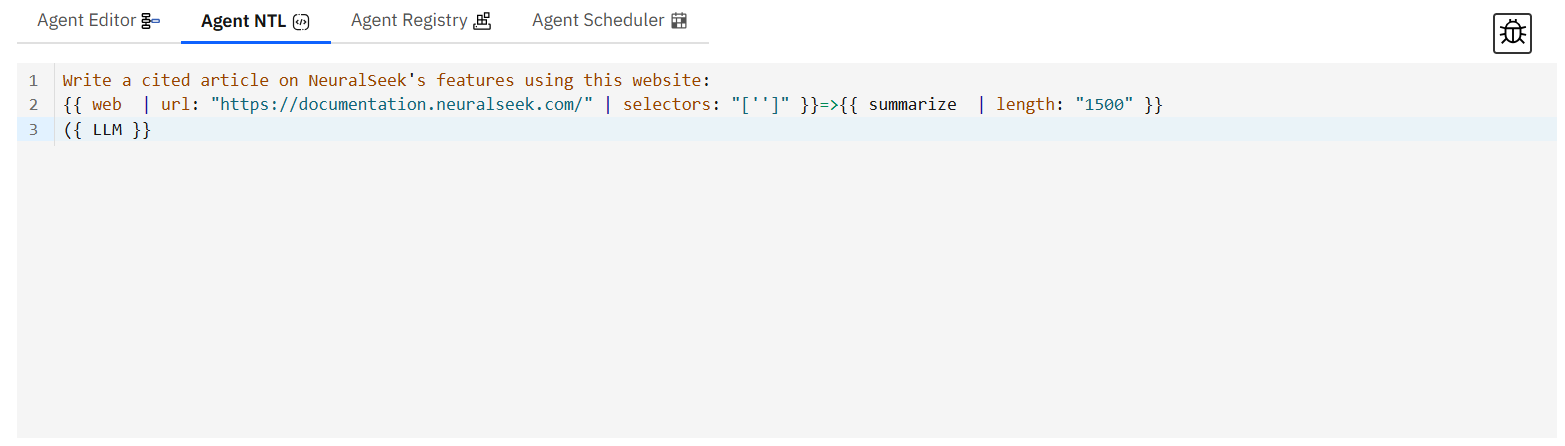1565x446 pixels.
Task: Click the LLM token on line 3
Action: pos(107,129)
